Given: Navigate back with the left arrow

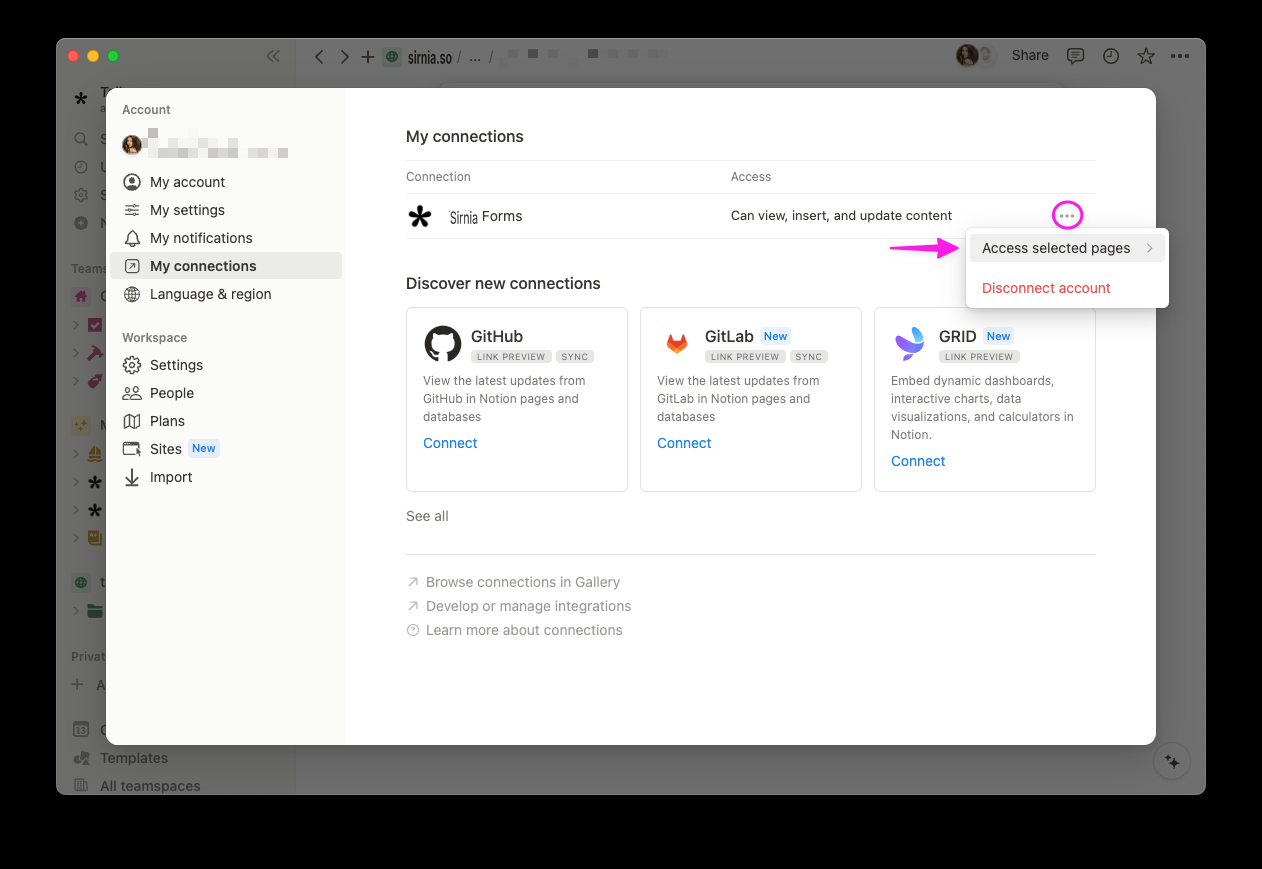Looking at the screenshot, I should [x=319, y=57].
